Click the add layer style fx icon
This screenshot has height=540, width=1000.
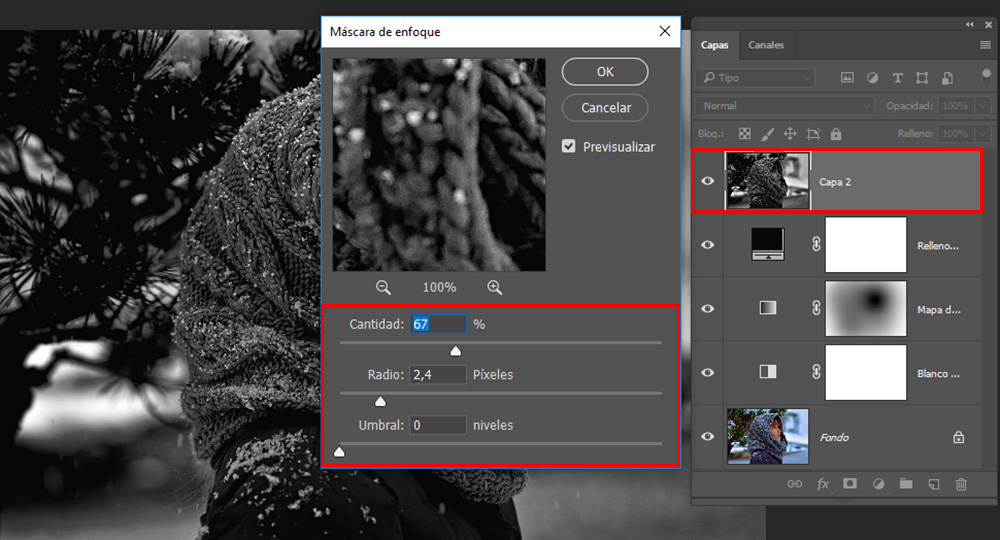[x=823, y=484]
